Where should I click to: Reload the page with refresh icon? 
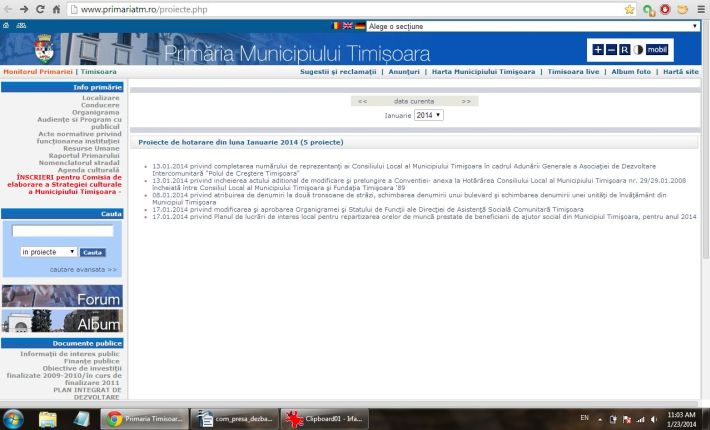[x=40, y=9]
